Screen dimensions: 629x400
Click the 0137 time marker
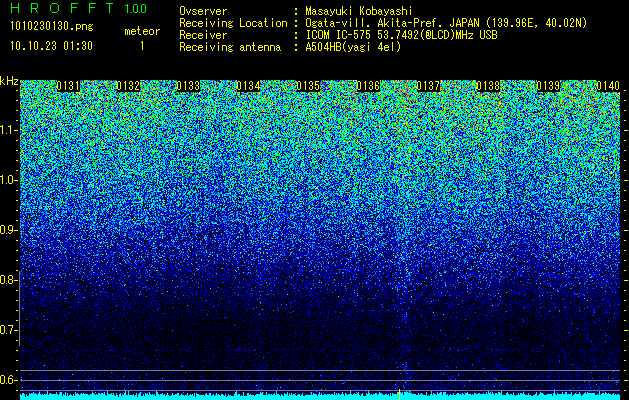coord(428,86)
